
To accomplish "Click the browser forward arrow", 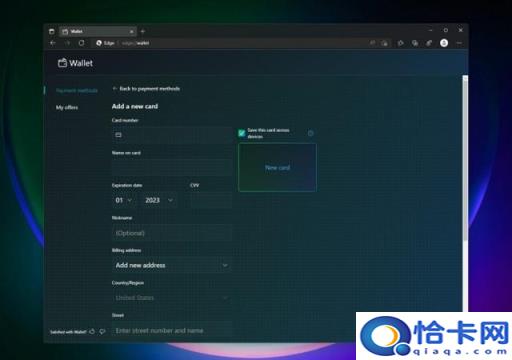I will (67, 43).
